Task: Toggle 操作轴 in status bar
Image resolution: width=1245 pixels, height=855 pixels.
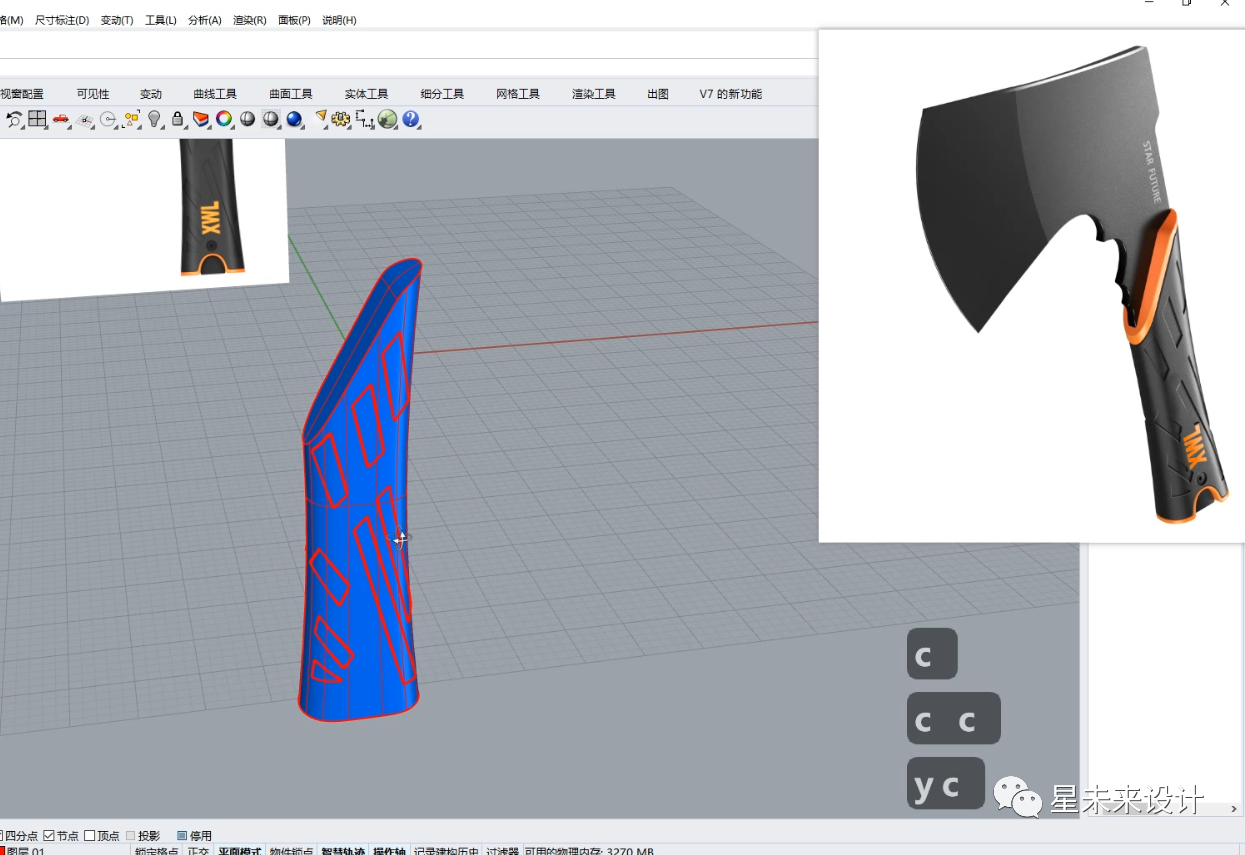Action: tap(390, 851)
